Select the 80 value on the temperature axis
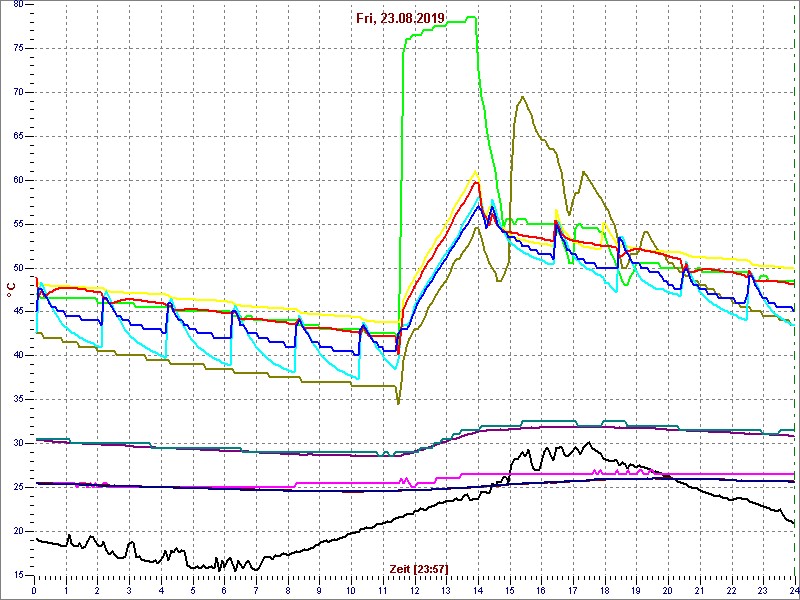The height and width of the screenshot is (600, 800). (18, 5)
